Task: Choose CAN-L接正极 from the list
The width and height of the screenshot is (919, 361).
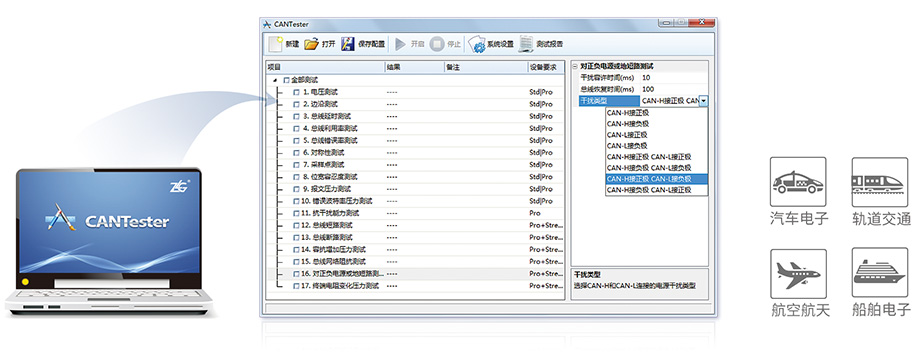Action: click(656, 135)
